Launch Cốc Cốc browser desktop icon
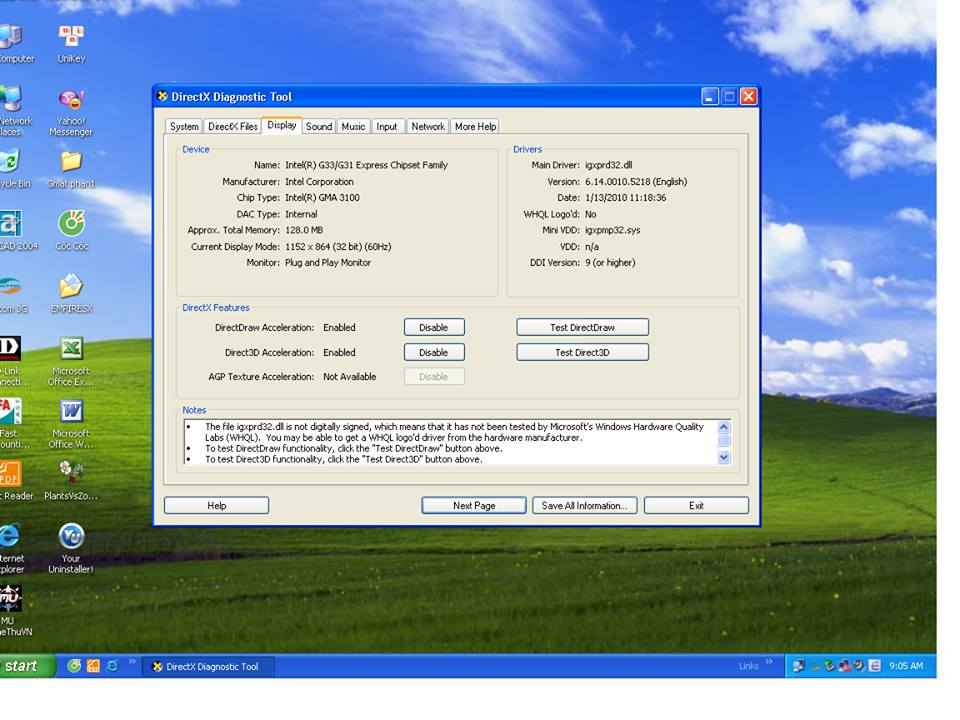 [x=72, y=231]
